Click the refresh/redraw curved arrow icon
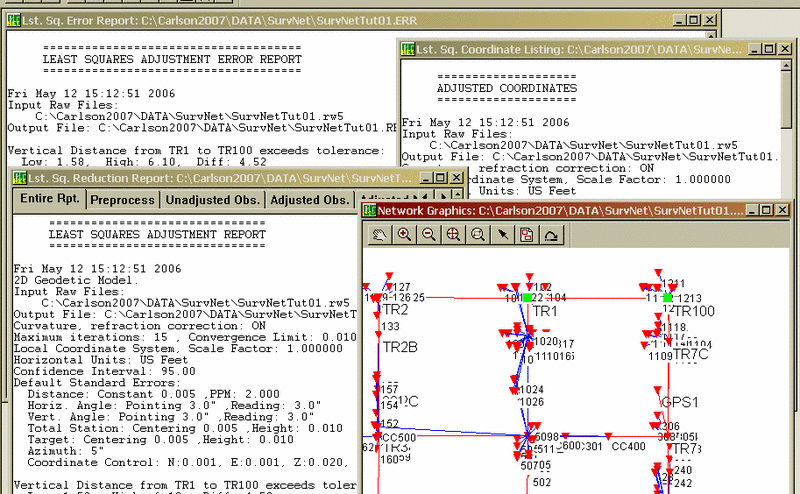Image resolution: width=800 pixels, height=494 pixels. [551, 235]
